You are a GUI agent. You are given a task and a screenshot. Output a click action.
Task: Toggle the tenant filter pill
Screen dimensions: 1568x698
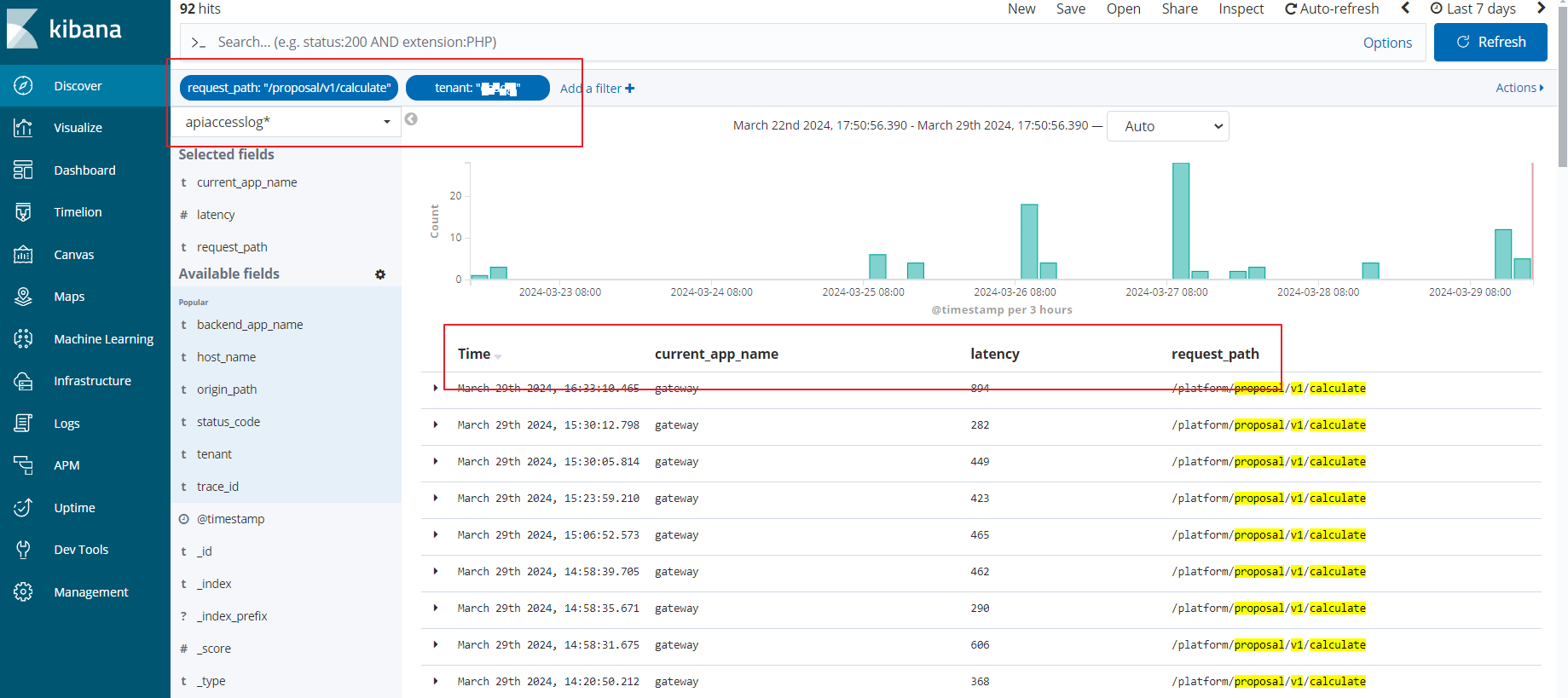477,88
